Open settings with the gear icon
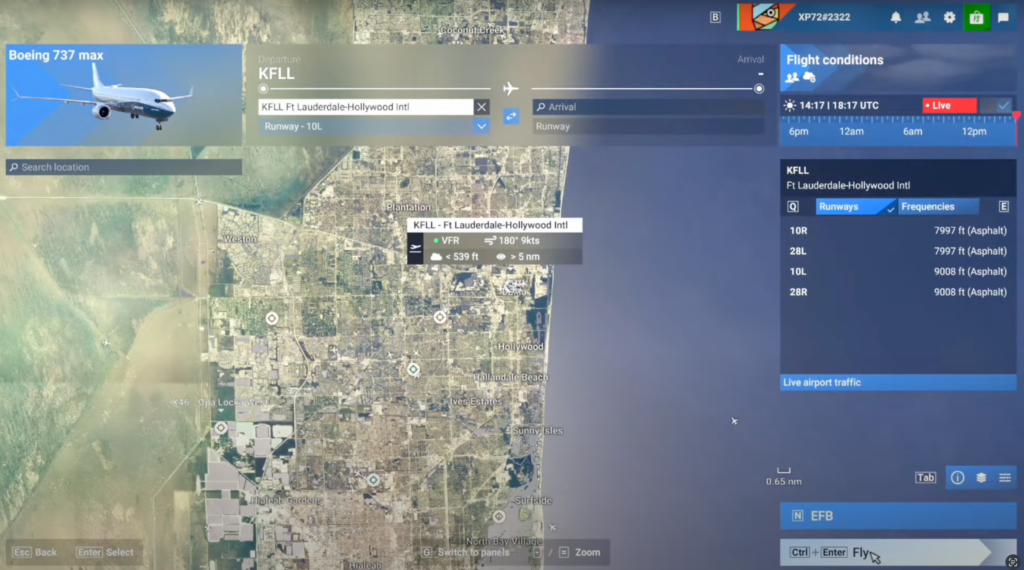 (950, 17)
